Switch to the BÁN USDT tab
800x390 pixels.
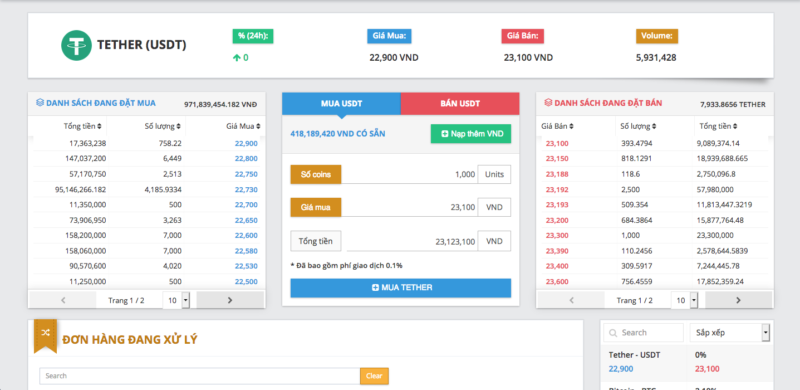(460, 104)
